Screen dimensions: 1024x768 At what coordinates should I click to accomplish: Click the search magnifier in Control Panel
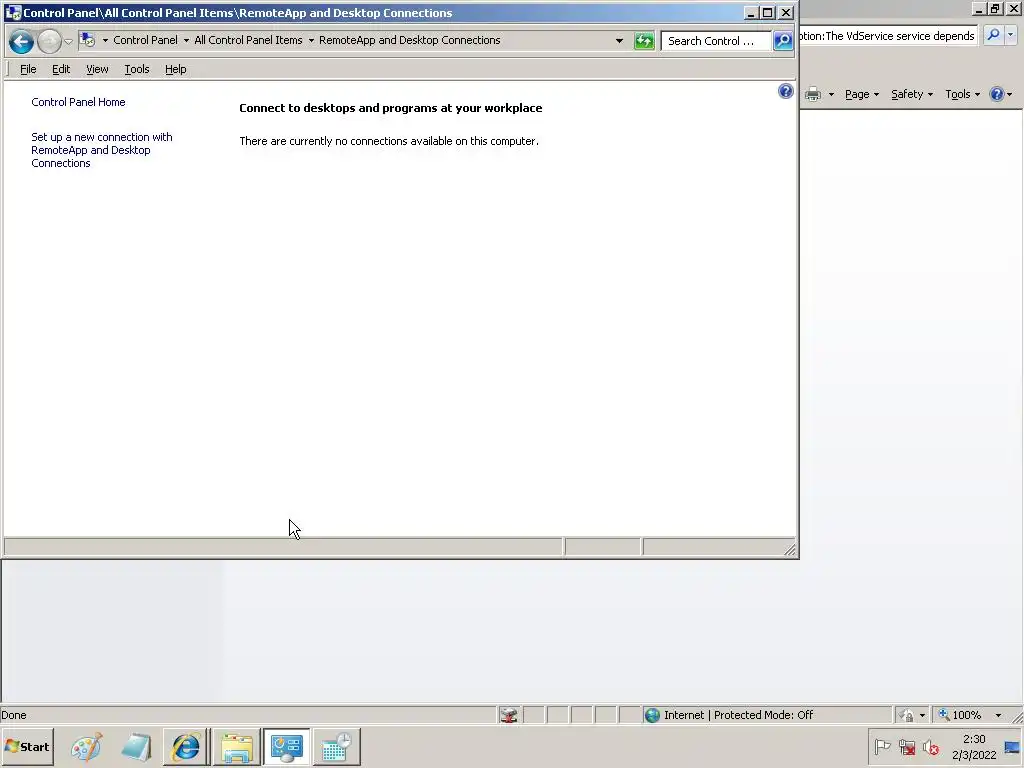tap(782, 40)
